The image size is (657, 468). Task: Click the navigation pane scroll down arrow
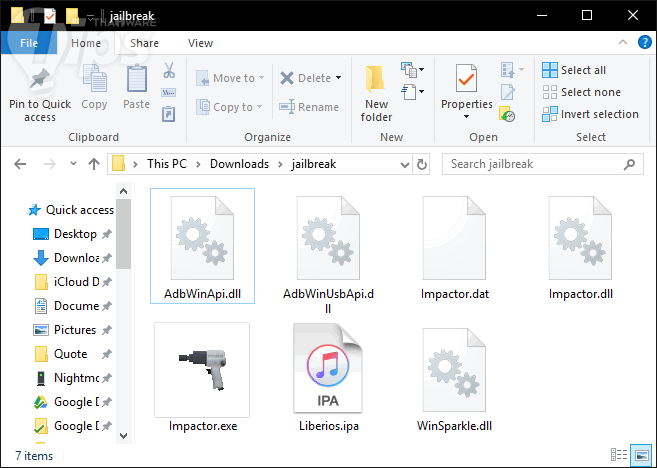[x=124, y=435]
